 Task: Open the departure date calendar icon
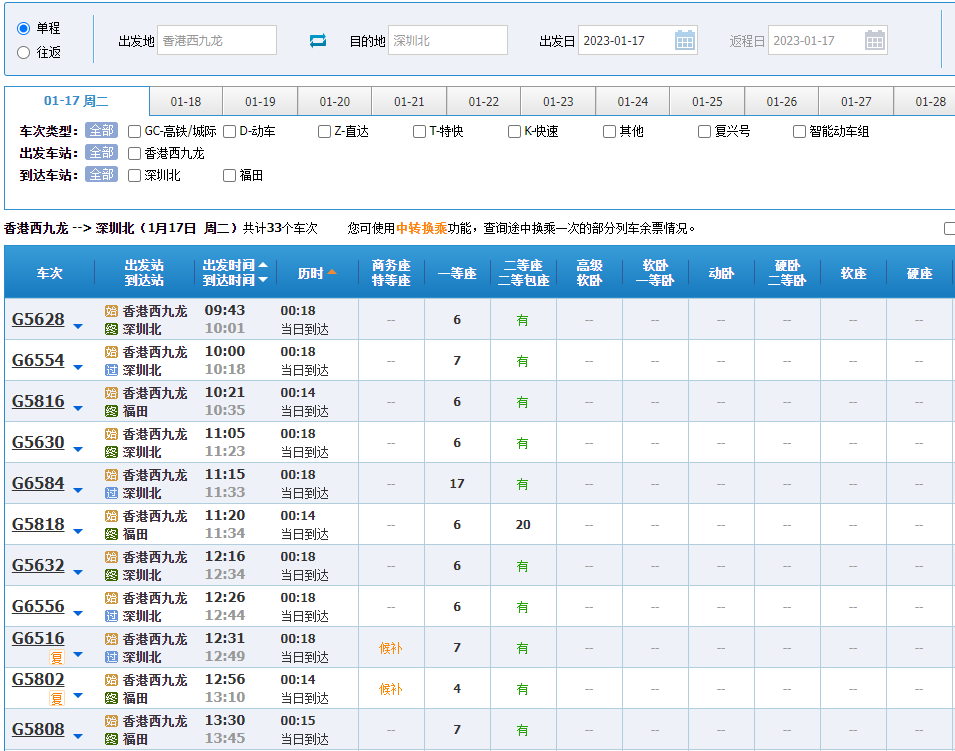tap(685, 41)
